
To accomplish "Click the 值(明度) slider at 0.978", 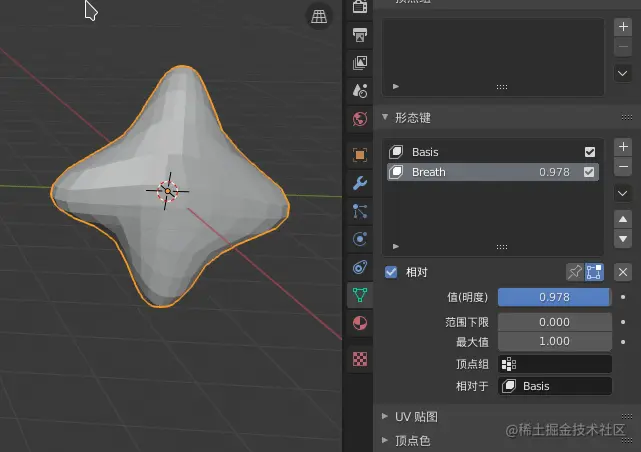I will (x=555, y=297).
